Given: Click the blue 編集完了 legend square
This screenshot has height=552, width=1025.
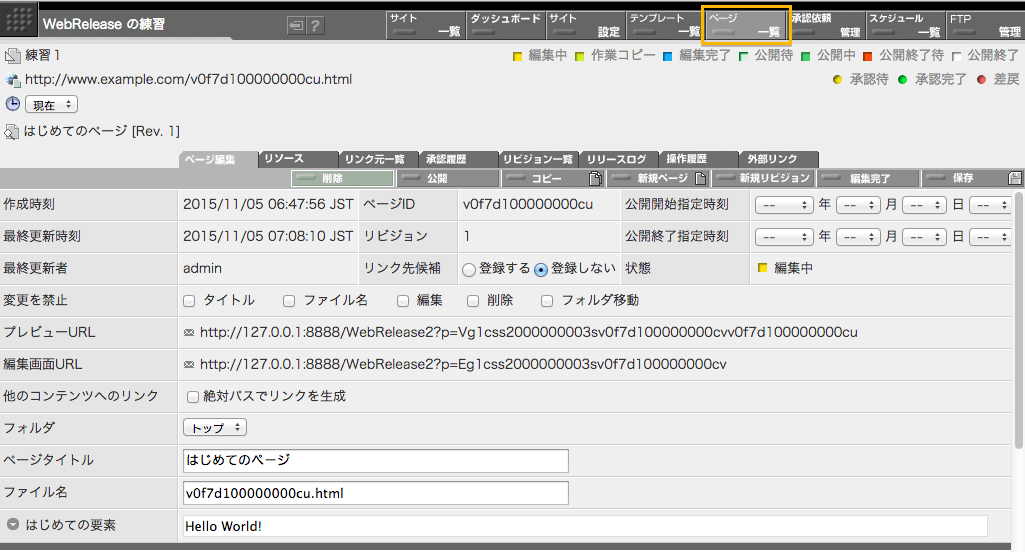Looking at the screenshot, I should [667, 56].
